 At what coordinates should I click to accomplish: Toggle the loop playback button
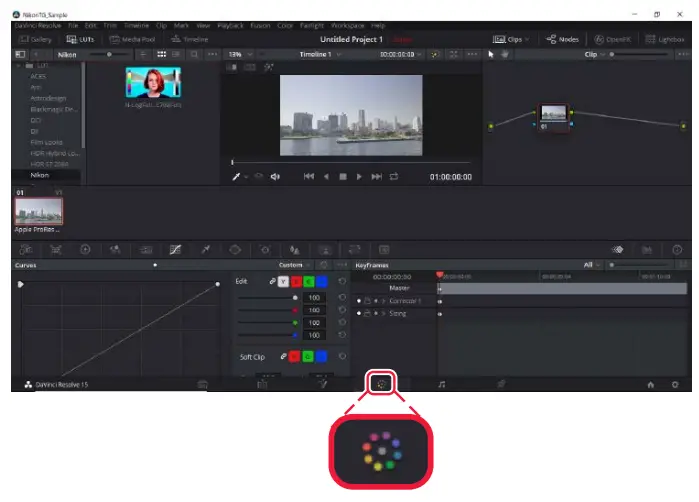coord(394,176)
